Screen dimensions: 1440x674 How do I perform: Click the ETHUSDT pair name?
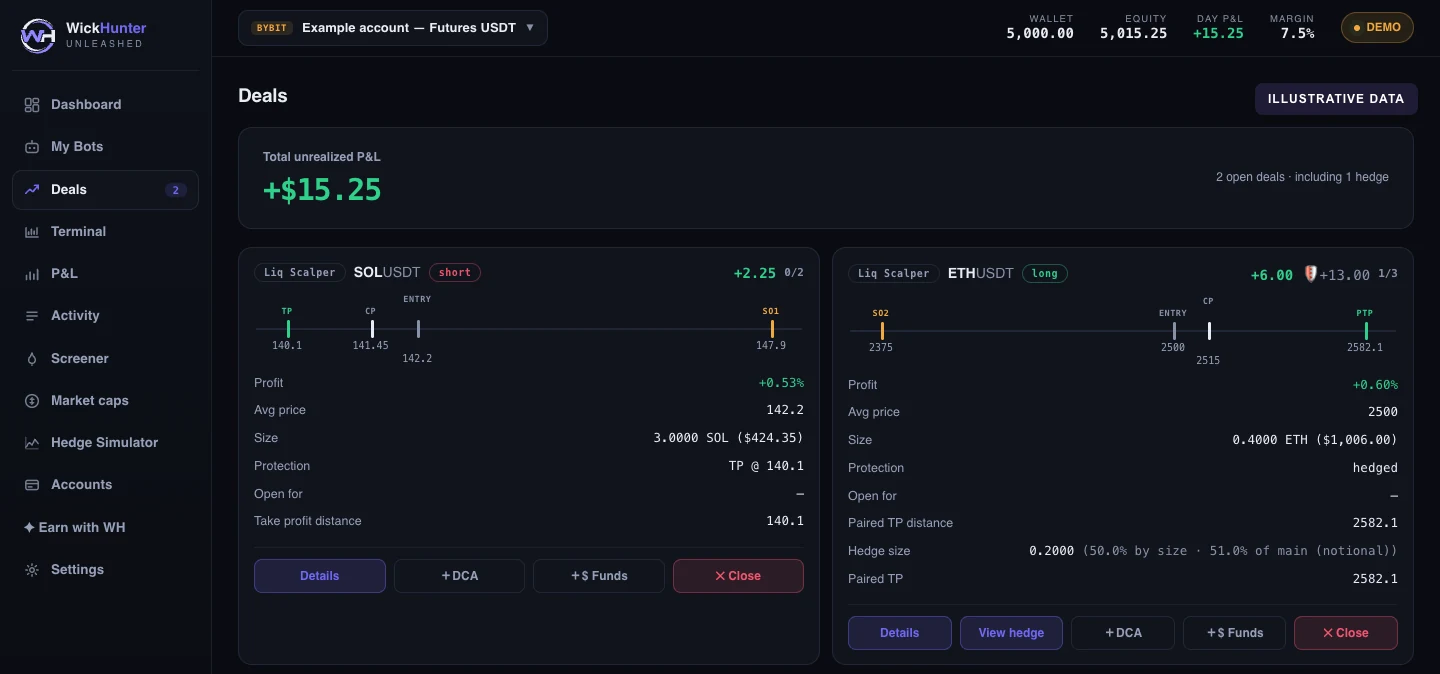981,274
